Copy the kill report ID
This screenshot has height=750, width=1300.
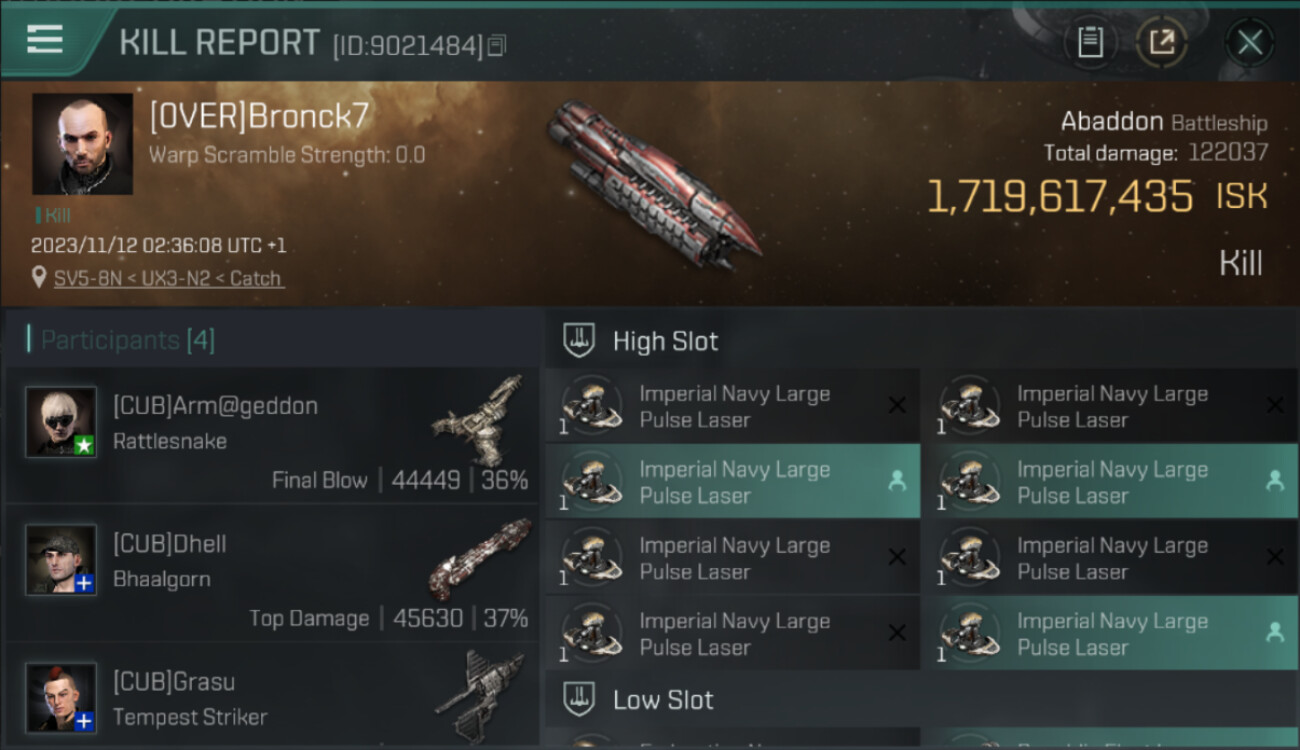(498, 45)
